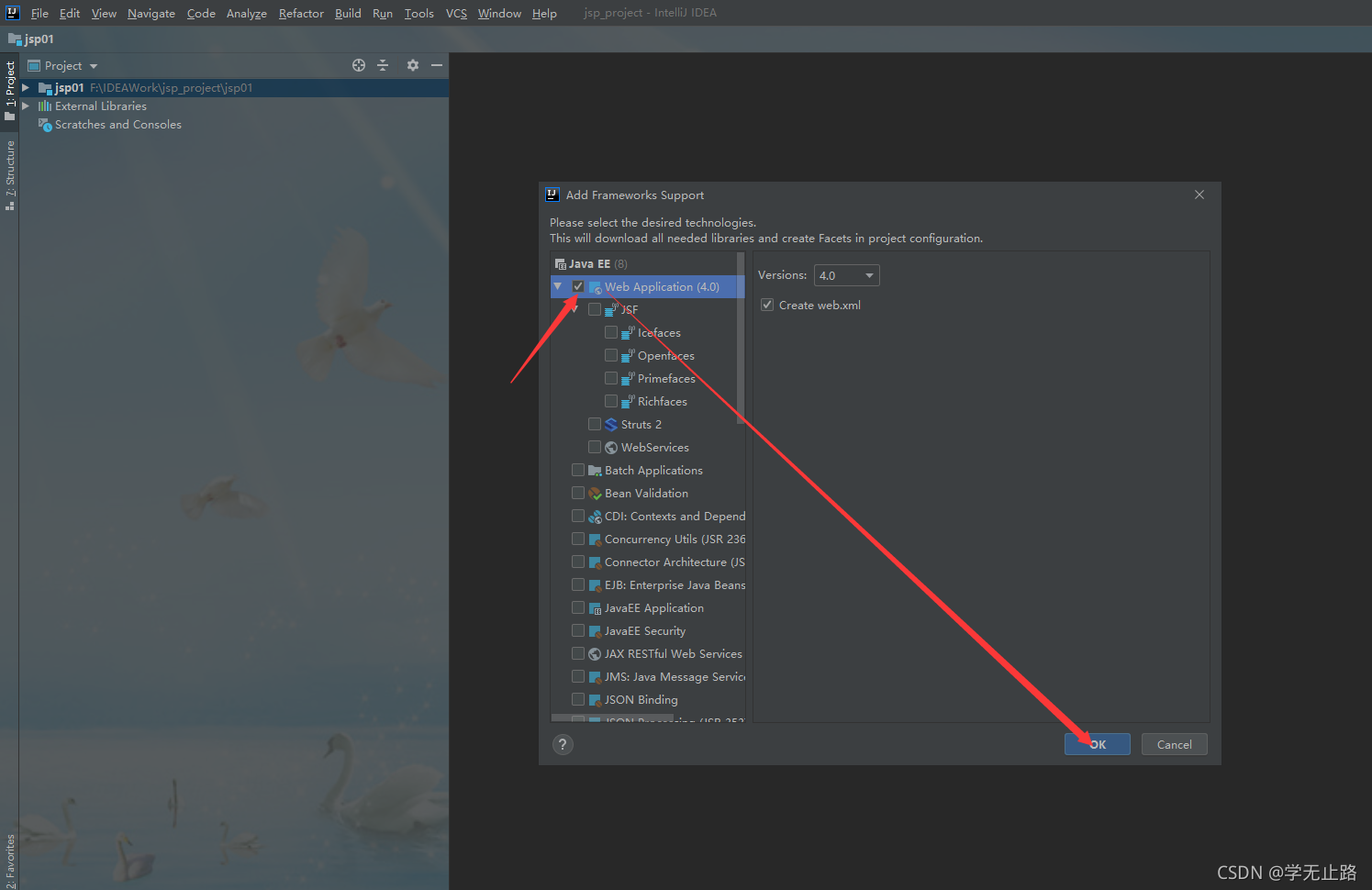Screen dimensions: 1372x890
Task: Click the Web Application framework icon
Action: tap(595, 287)
